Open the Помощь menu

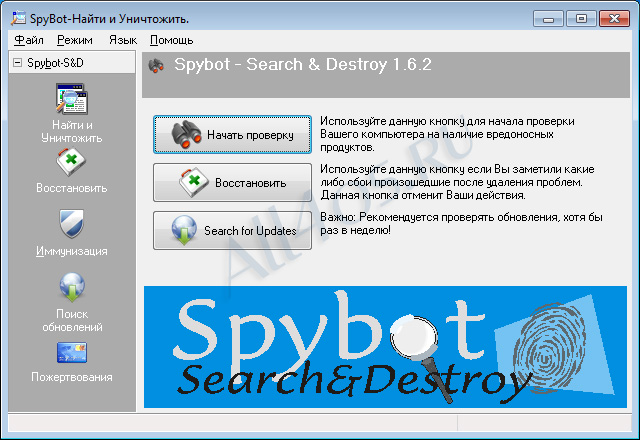(171, 40)
